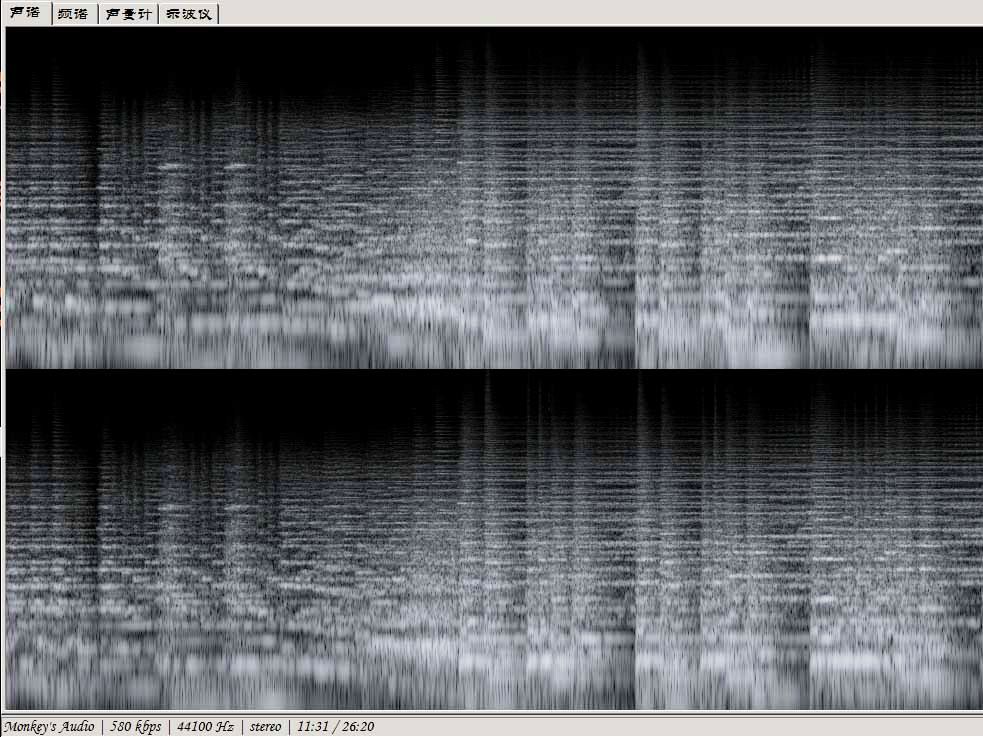This screenshot has height=737, width=983.
Task: Click the 580 kbps bitrate status entry
Action: click(135, 726)
